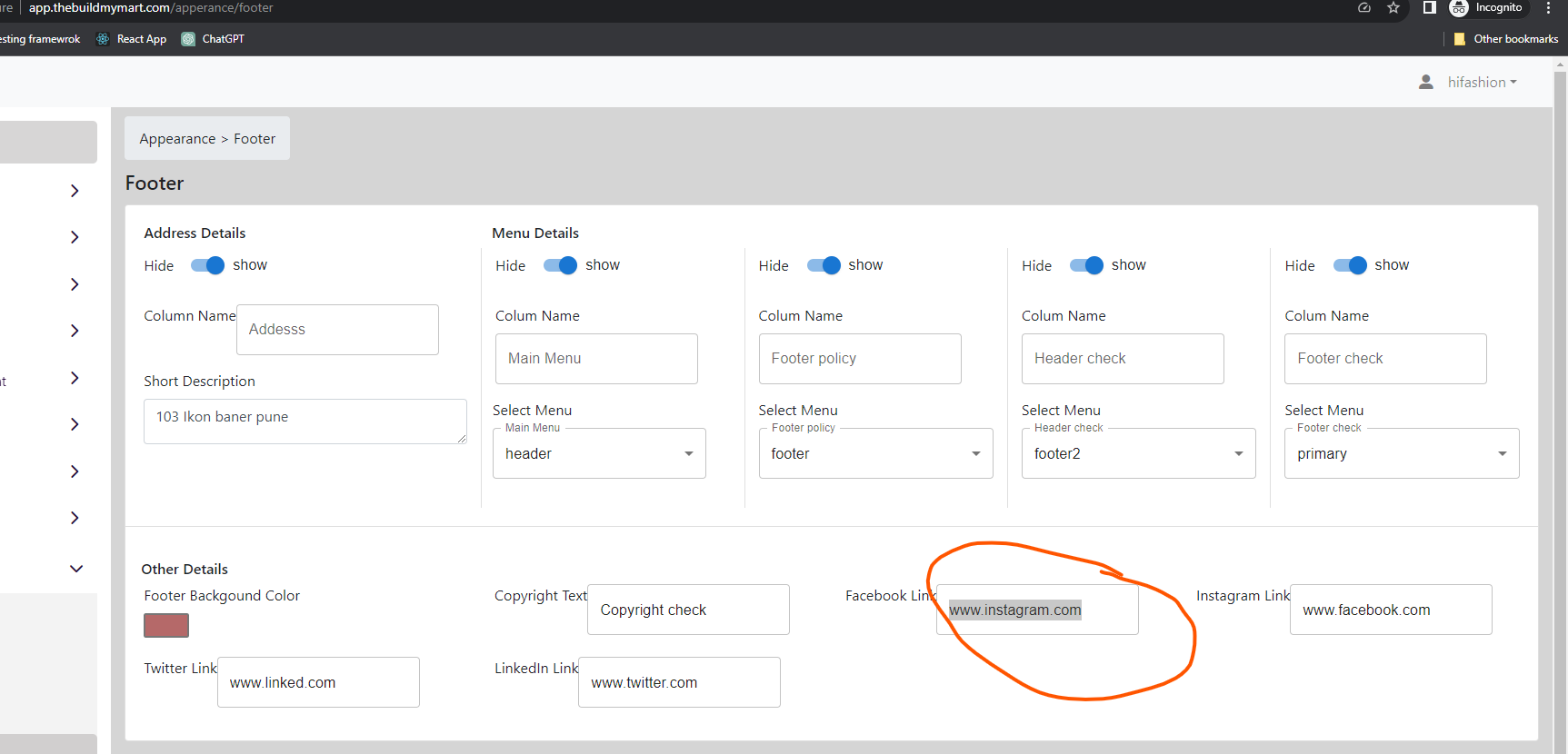The width and height of the screenshot is (1568, 754).
Task: Click the Footer policy column name field
Action: point(860,359)
